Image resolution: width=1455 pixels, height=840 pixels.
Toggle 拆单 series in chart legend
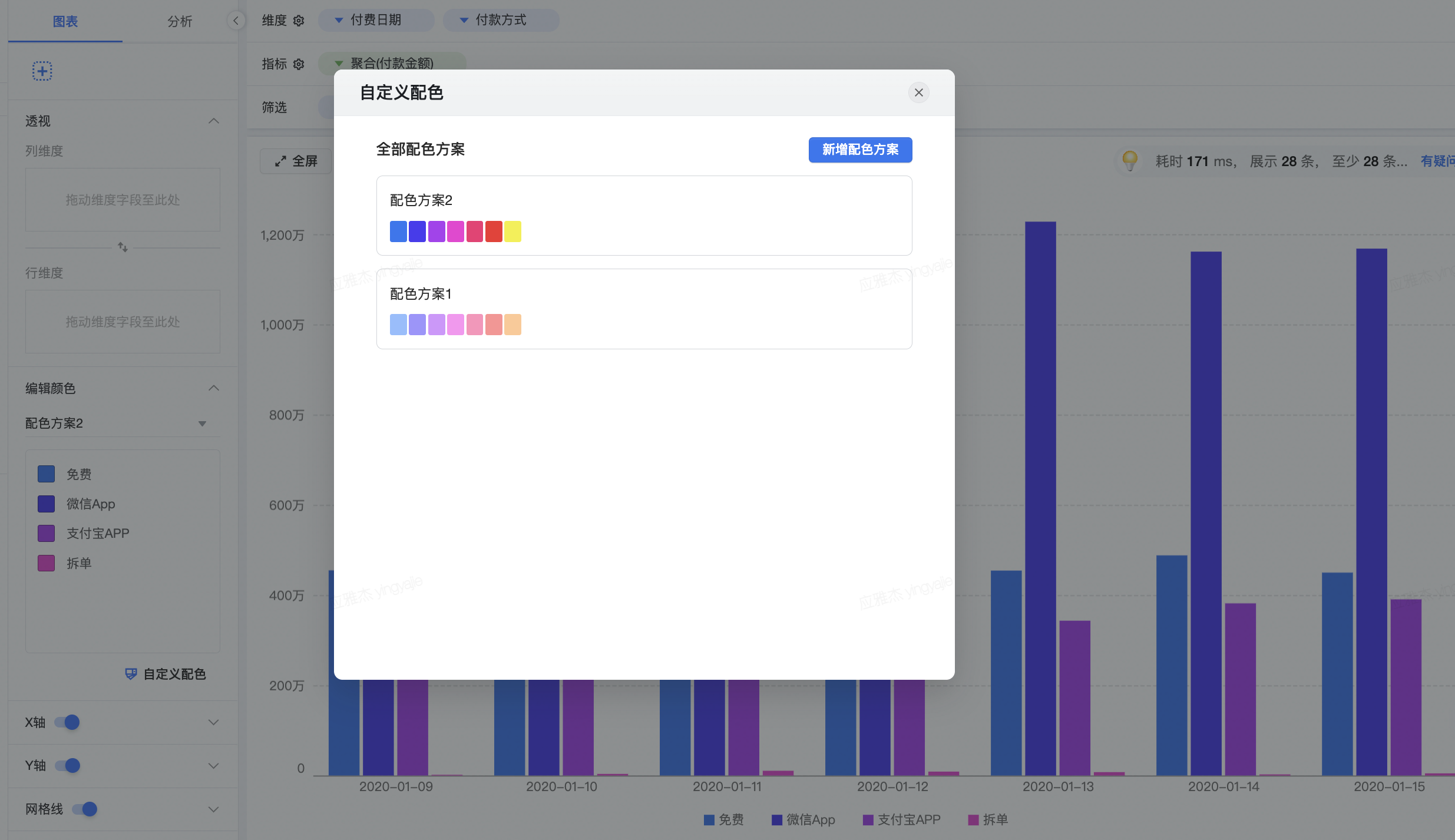tap(988, 819)
